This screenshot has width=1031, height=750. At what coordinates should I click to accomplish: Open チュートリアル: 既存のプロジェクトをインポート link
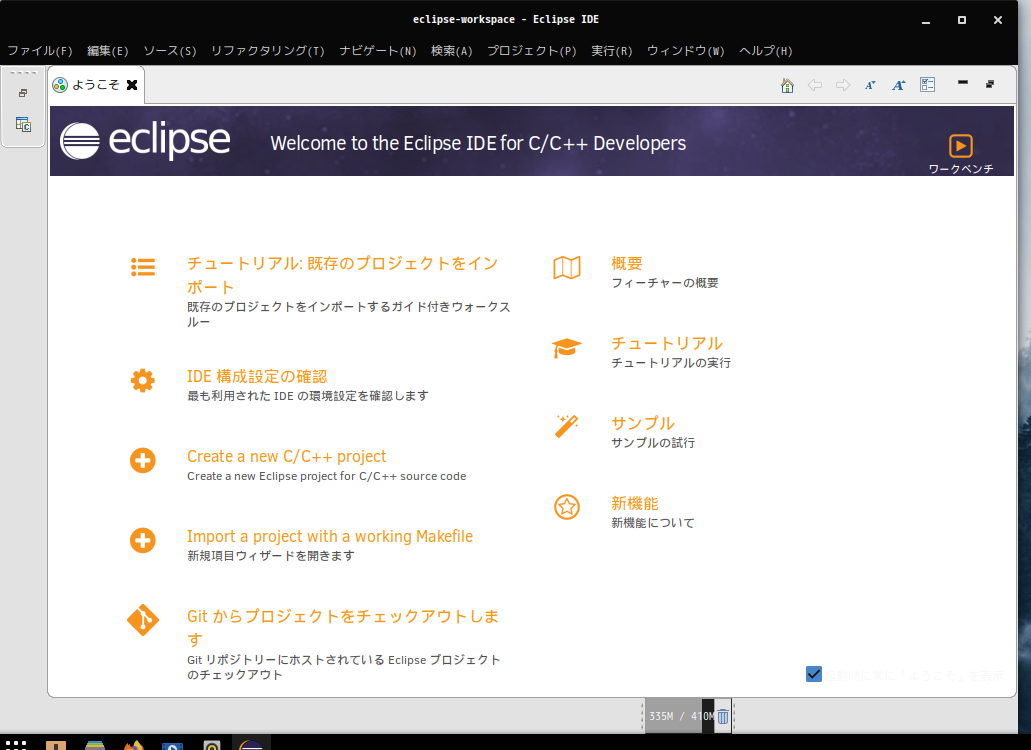[343, 275]
